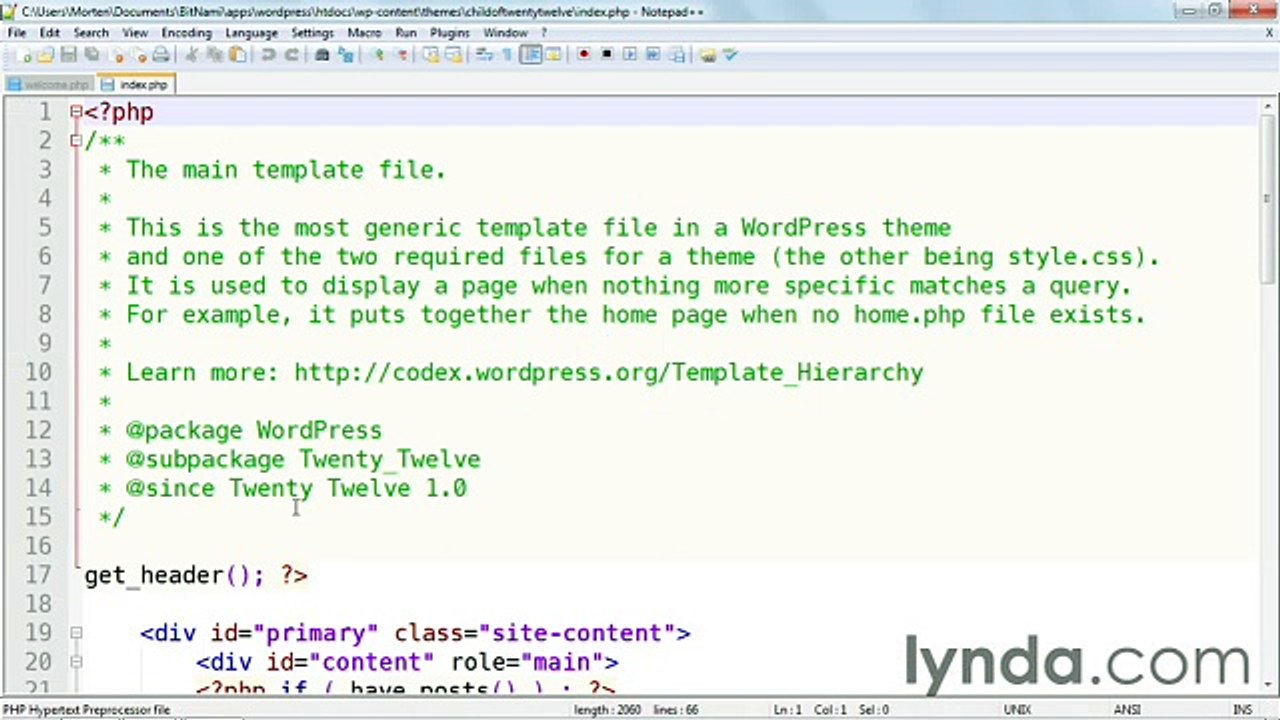This screenshot has height=720, width=1280.
Task: Switch to the welcome.php tab
Action: click(x=49, y=85)
